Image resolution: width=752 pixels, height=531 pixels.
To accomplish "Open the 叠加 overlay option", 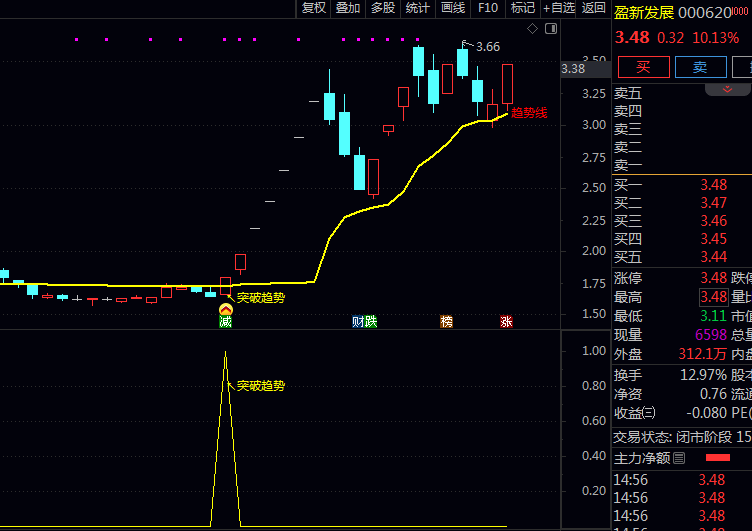I will pos(348,8).
